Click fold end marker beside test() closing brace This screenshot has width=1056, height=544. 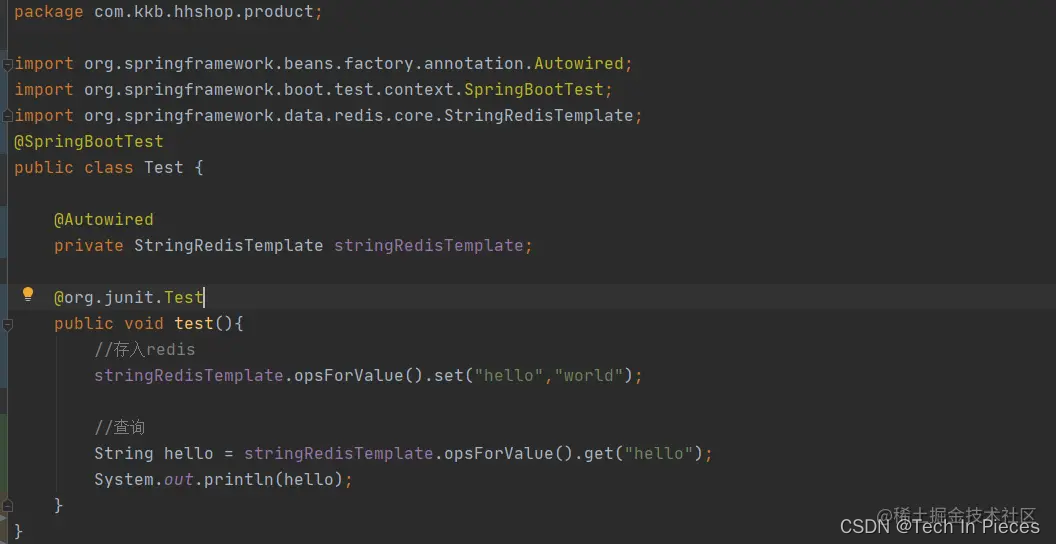click(7, 505)
